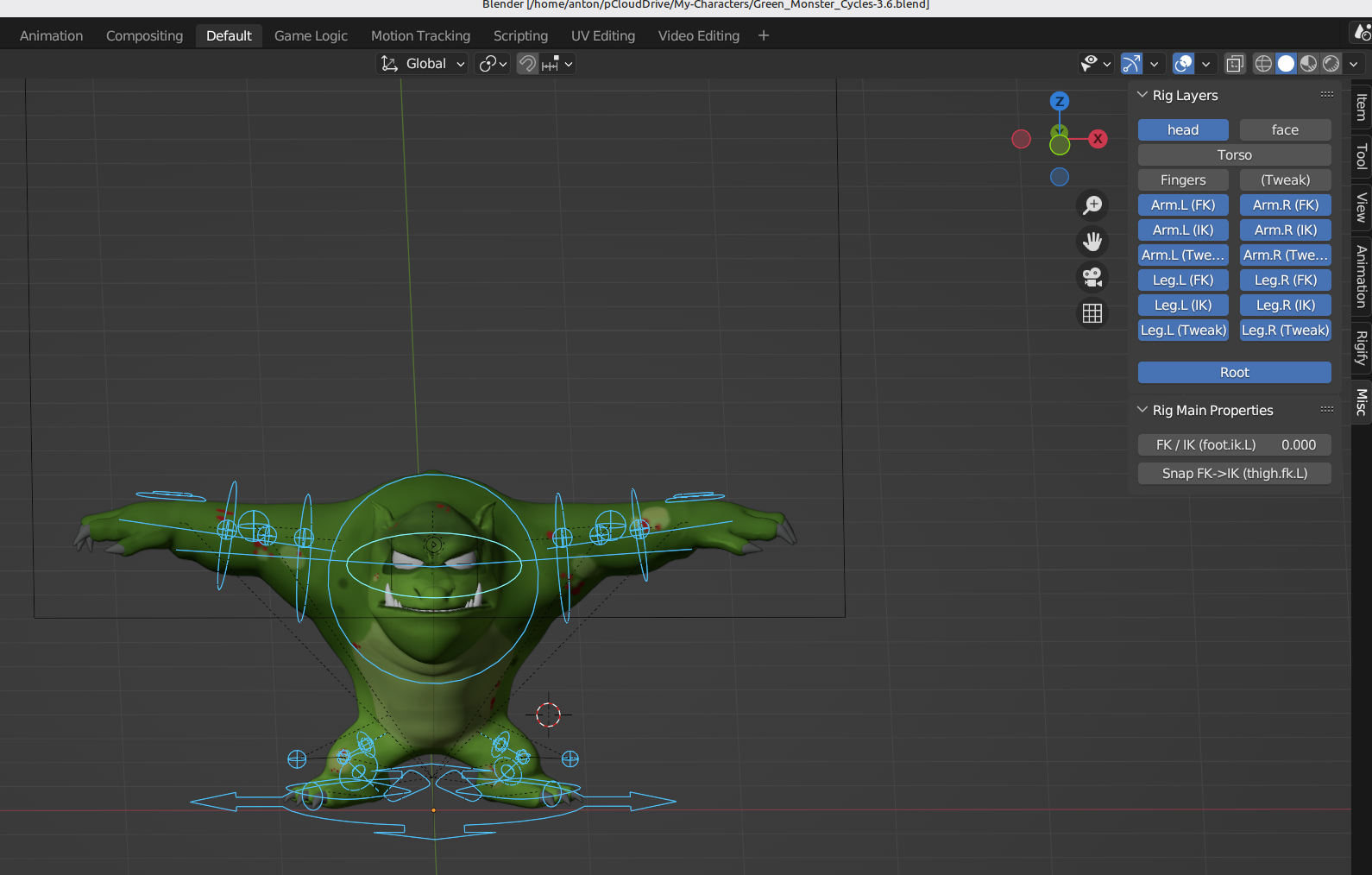Image resolution: width=1372 pixels, height=875 pixels.
Task: Toggle show overlays button
Action: point(1184,64)
